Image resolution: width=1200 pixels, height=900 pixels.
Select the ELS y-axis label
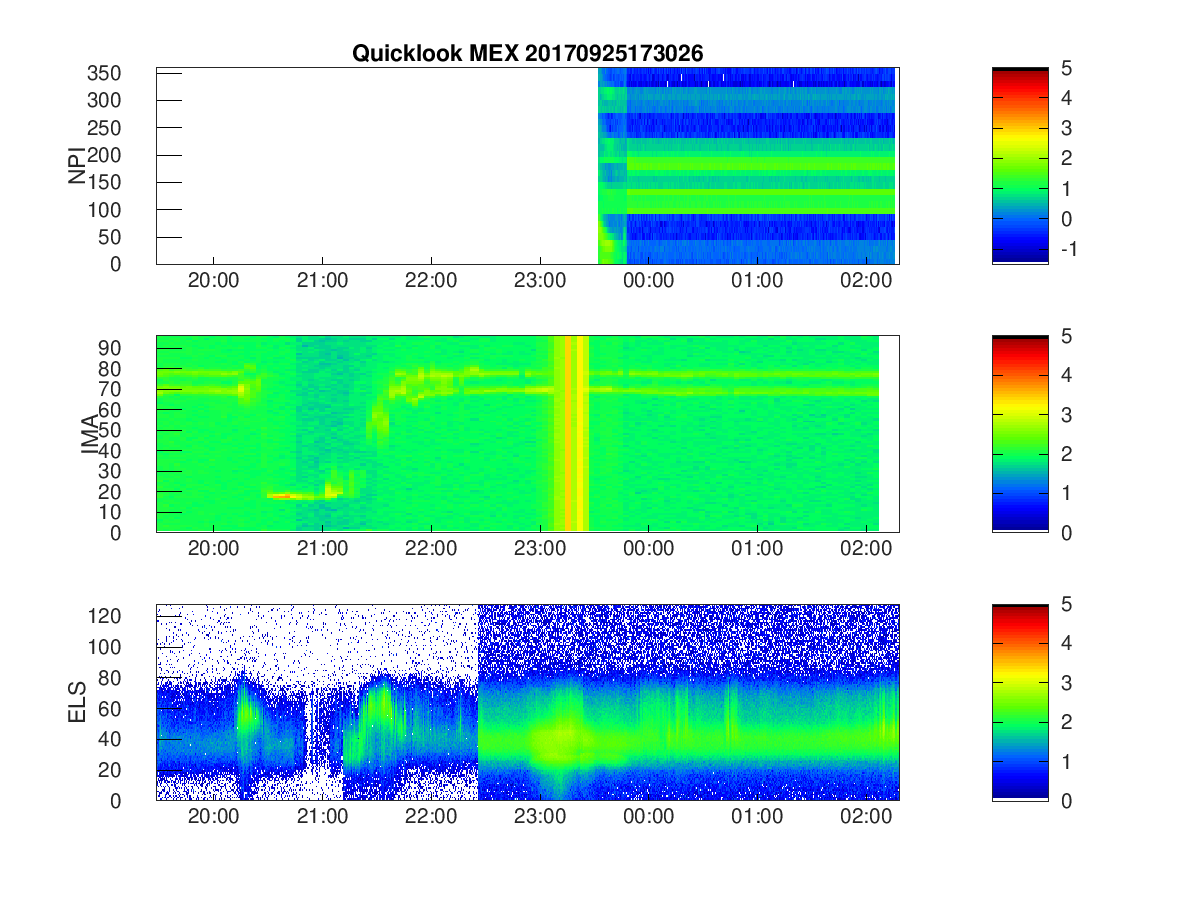pos(76,702)
